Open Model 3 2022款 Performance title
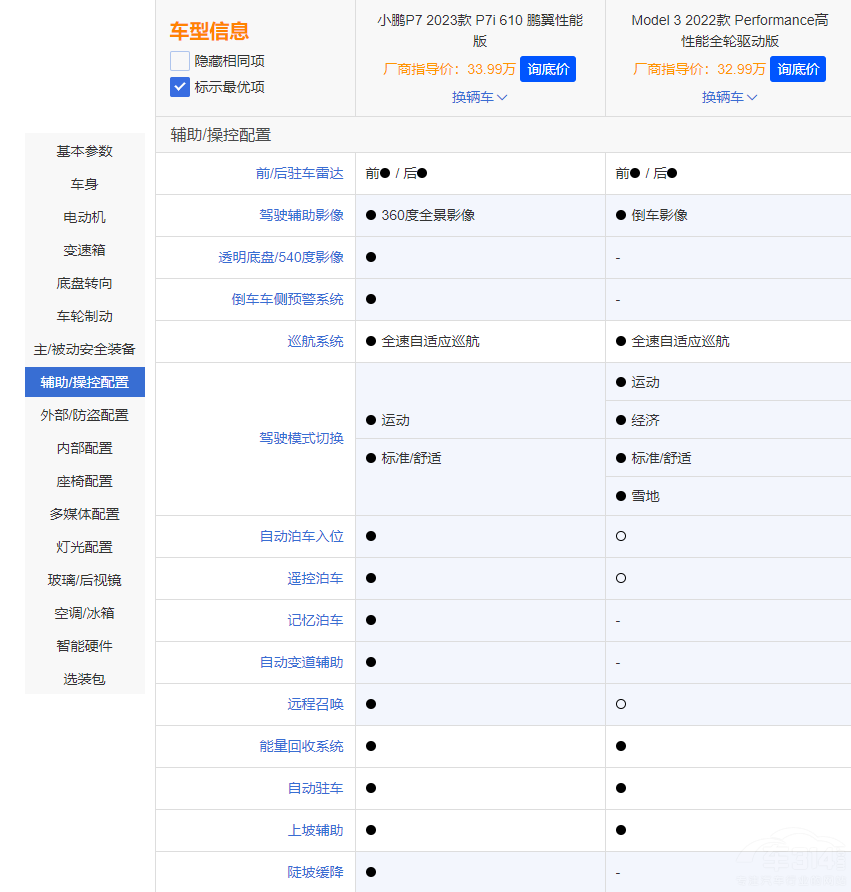The width and height of the screenshot is (851, 892). [x=730, y=30]
